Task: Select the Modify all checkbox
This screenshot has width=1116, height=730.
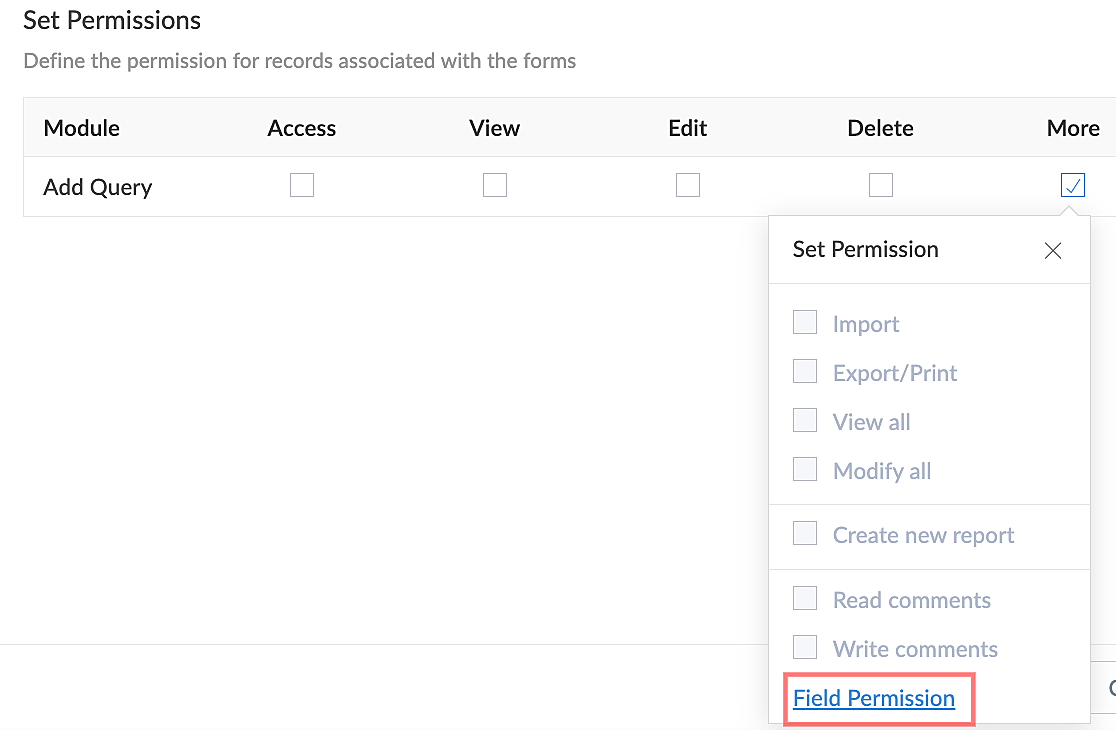Action: [x=805, y=469]
